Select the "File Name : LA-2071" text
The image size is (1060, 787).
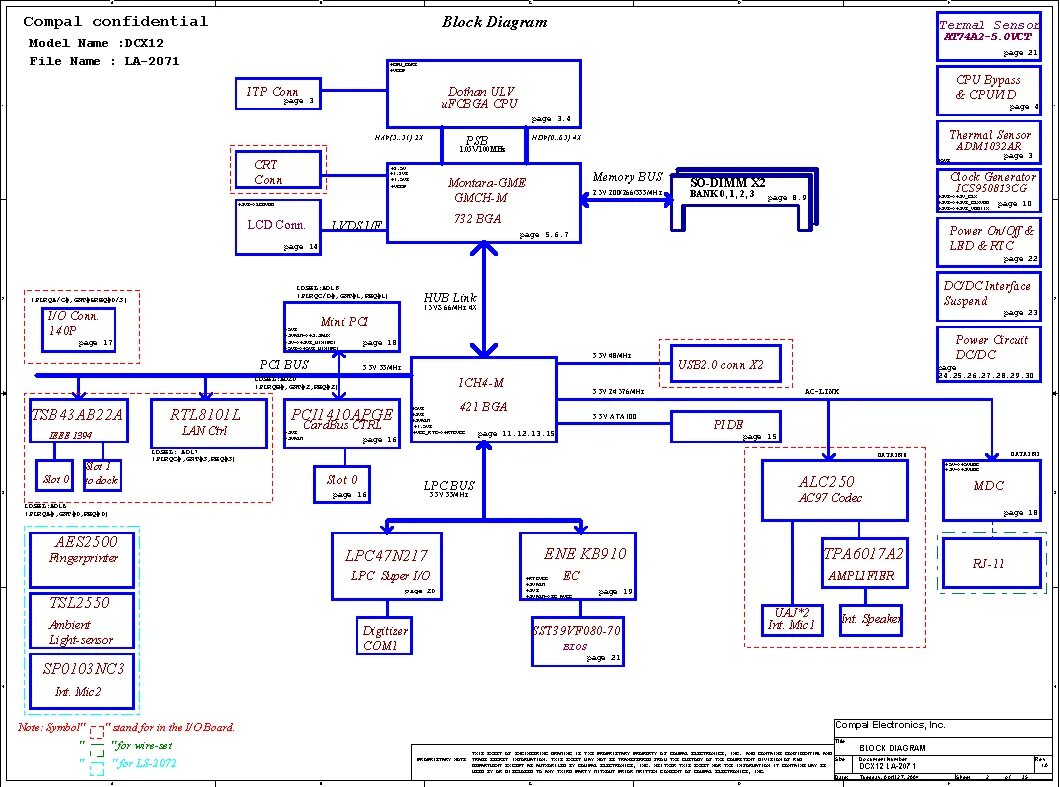(104, 62)
